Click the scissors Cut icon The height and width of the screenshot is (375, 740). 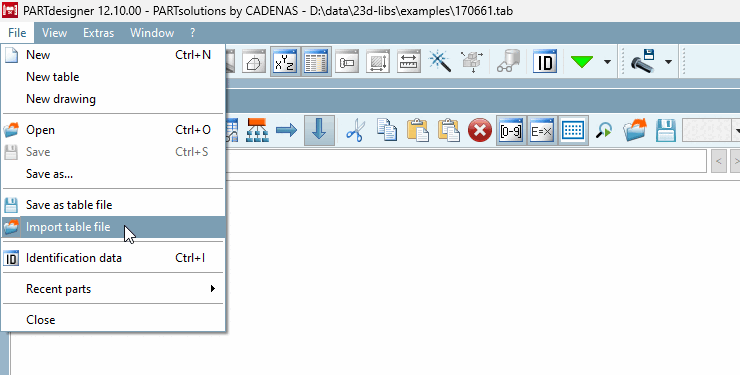coord(355,131)
